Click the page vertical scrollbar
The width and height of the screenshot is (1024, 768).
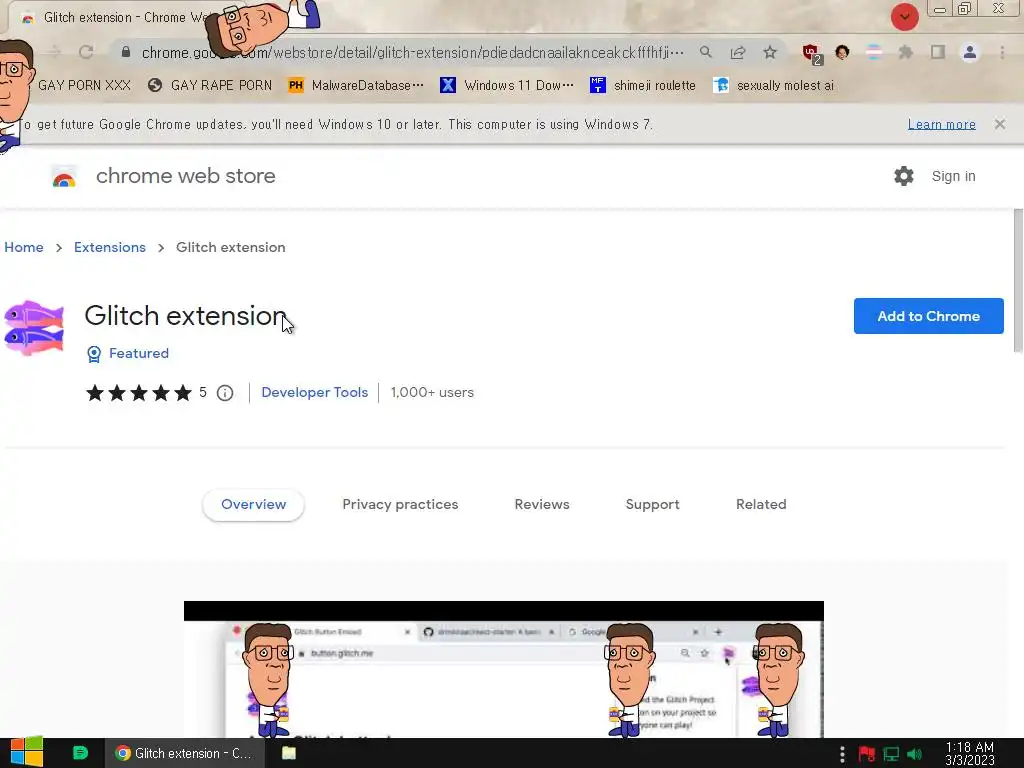(1018, 281)
